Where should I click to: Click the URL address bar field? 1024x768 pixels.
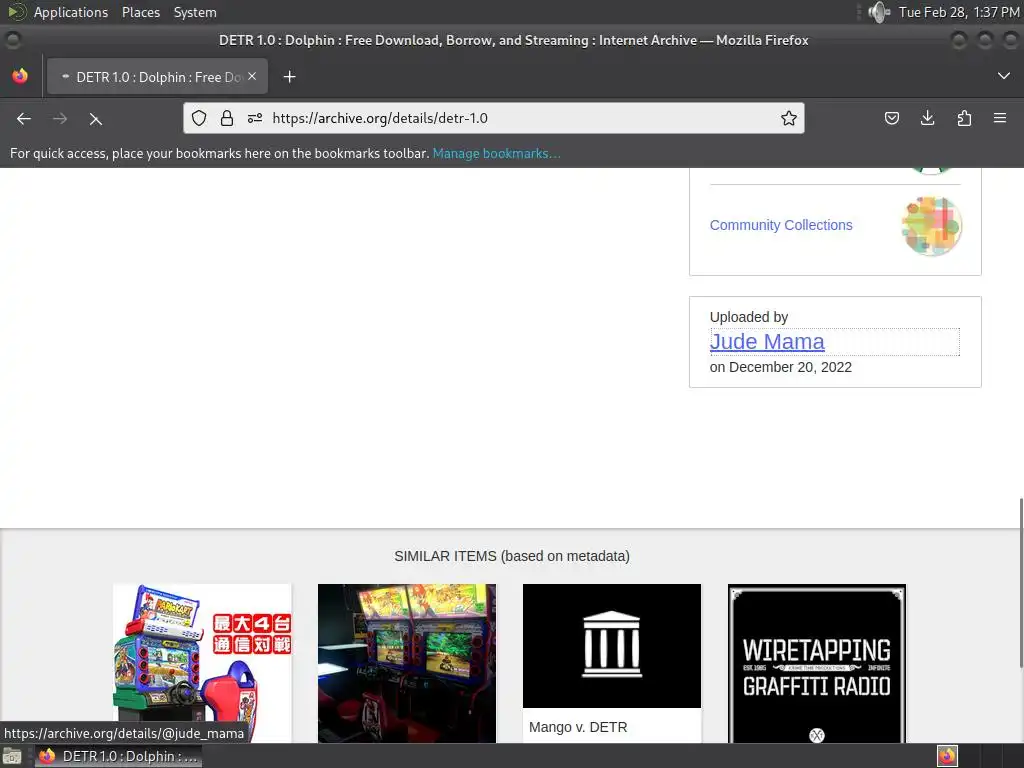tap(494, 118)
